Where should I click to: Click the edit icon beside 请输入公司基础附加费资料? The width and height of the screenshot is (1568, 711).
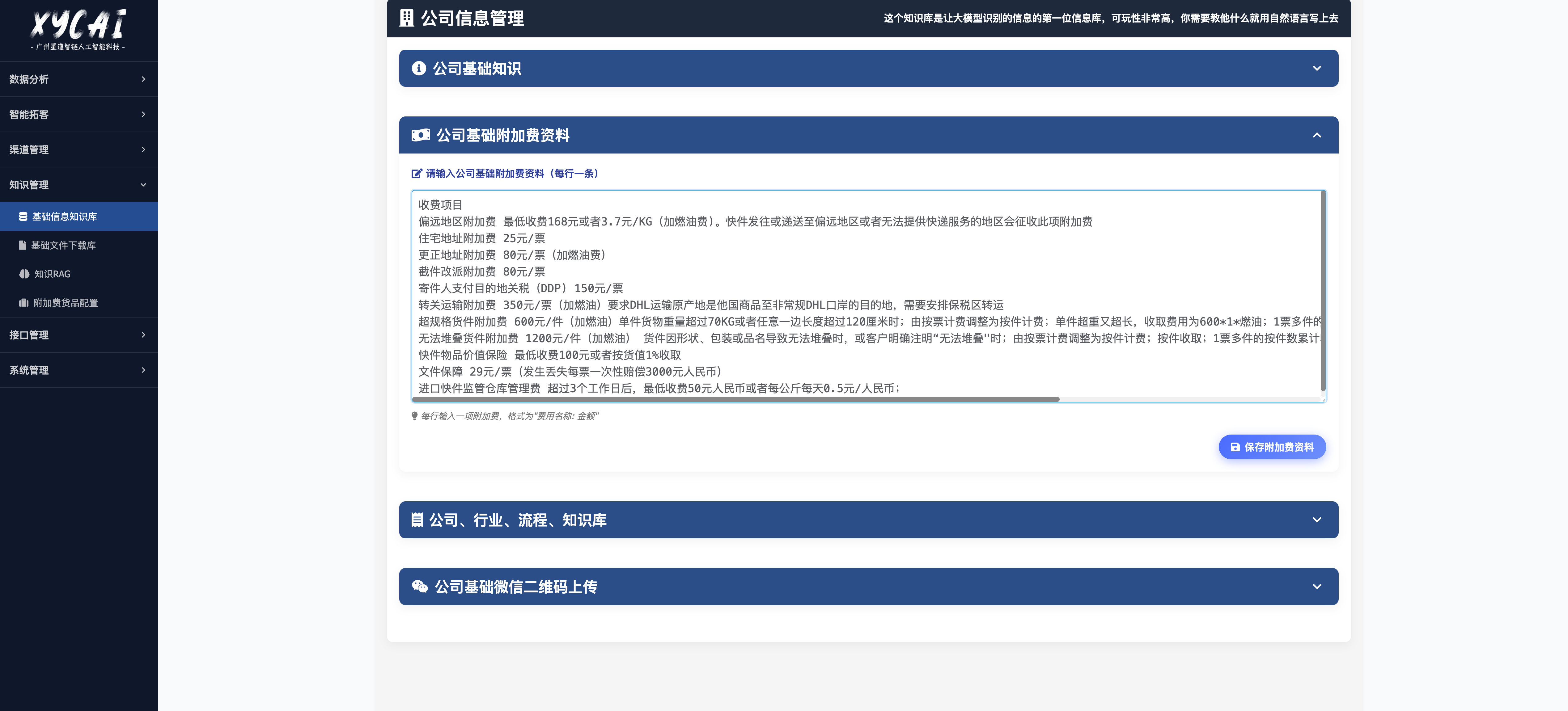417,173
